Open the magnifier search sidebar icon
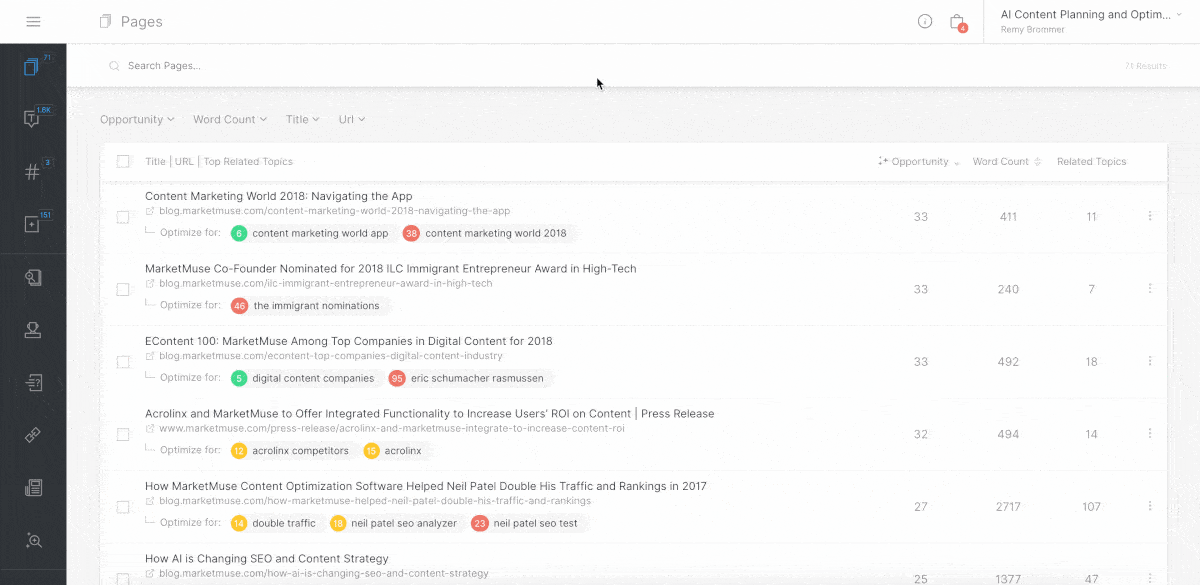The image size is (1200, 585). point(33,540)
